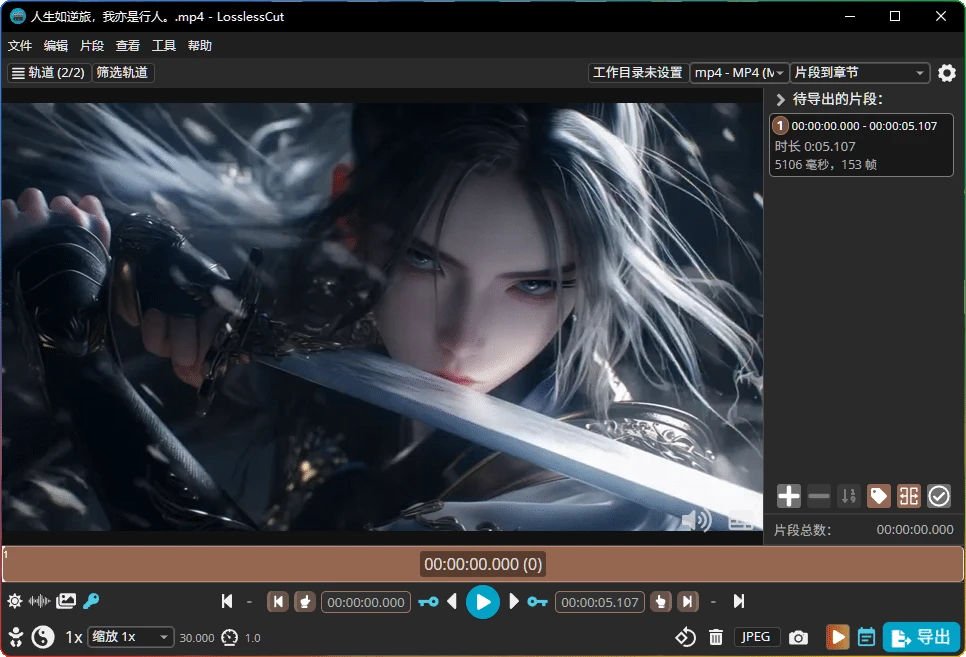This screenshot has width=966, height=657.
Task: Capture a snapshot with the camera icon
Action: click(798, 637)
